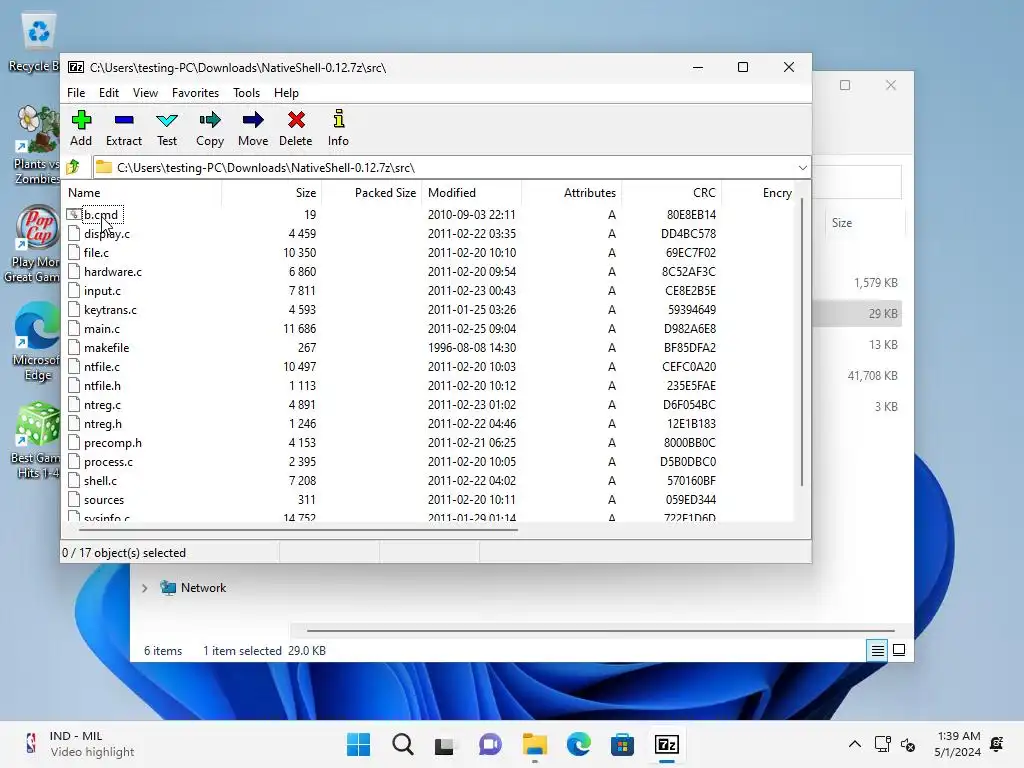The width and height of the screenshot is (1024, 768).
Task: Sort by the CRC column header
Action: point(671,193)
